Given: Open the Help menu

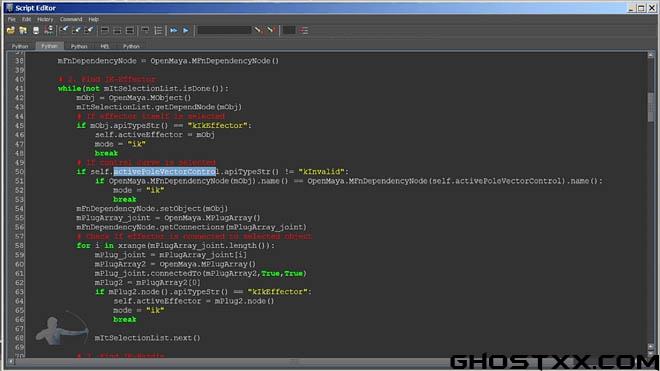Looking at the screenshot, I should (93, 19).
